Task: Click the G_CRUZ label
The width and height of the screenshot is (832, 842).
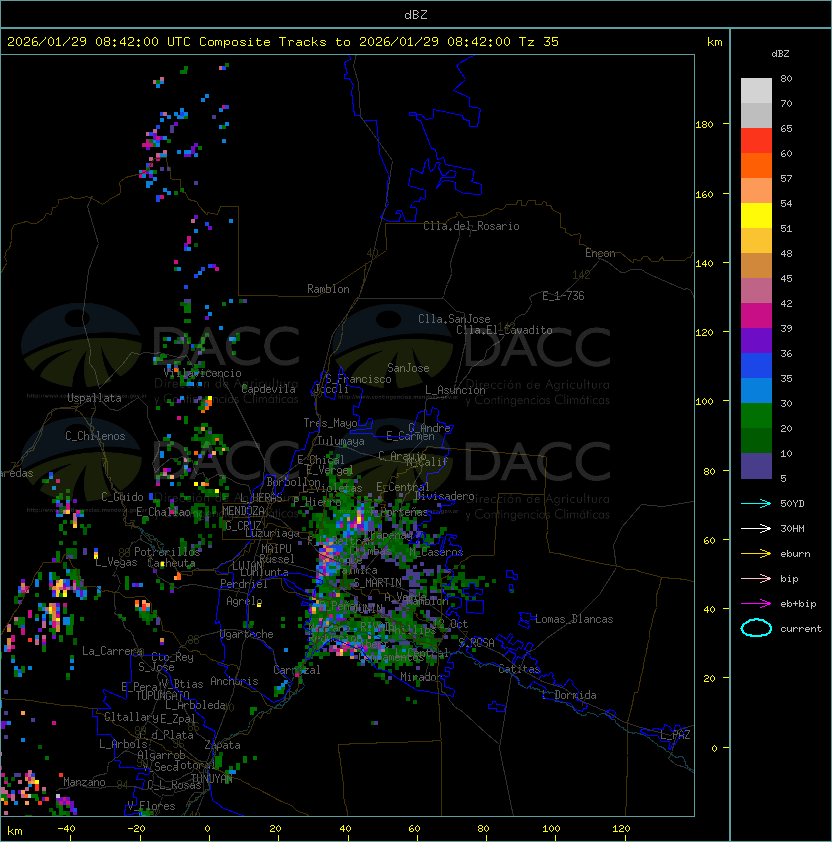Action: [x=243, y=525]
